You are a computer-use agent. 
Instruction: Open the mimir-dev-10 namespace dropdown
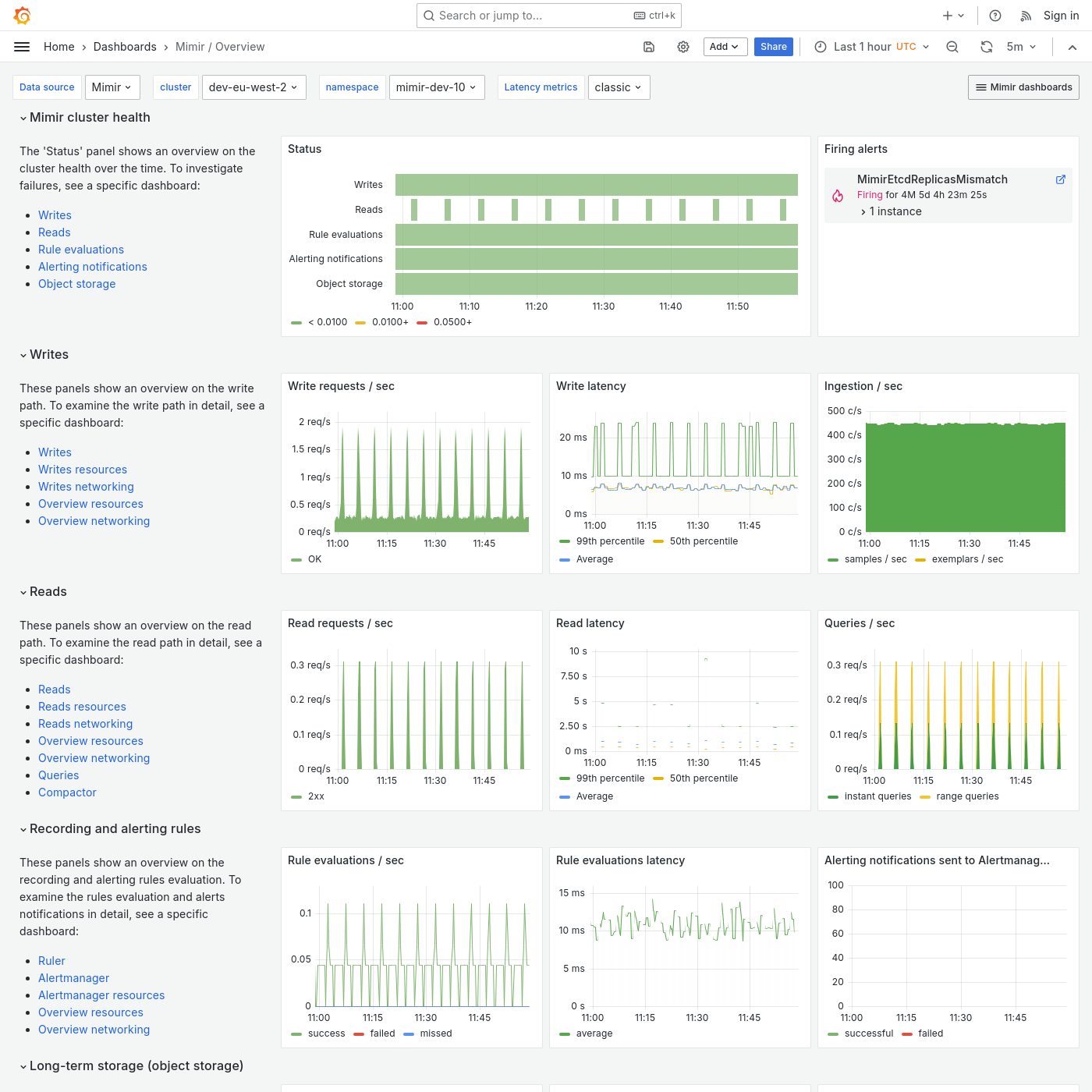coord(437,87)
